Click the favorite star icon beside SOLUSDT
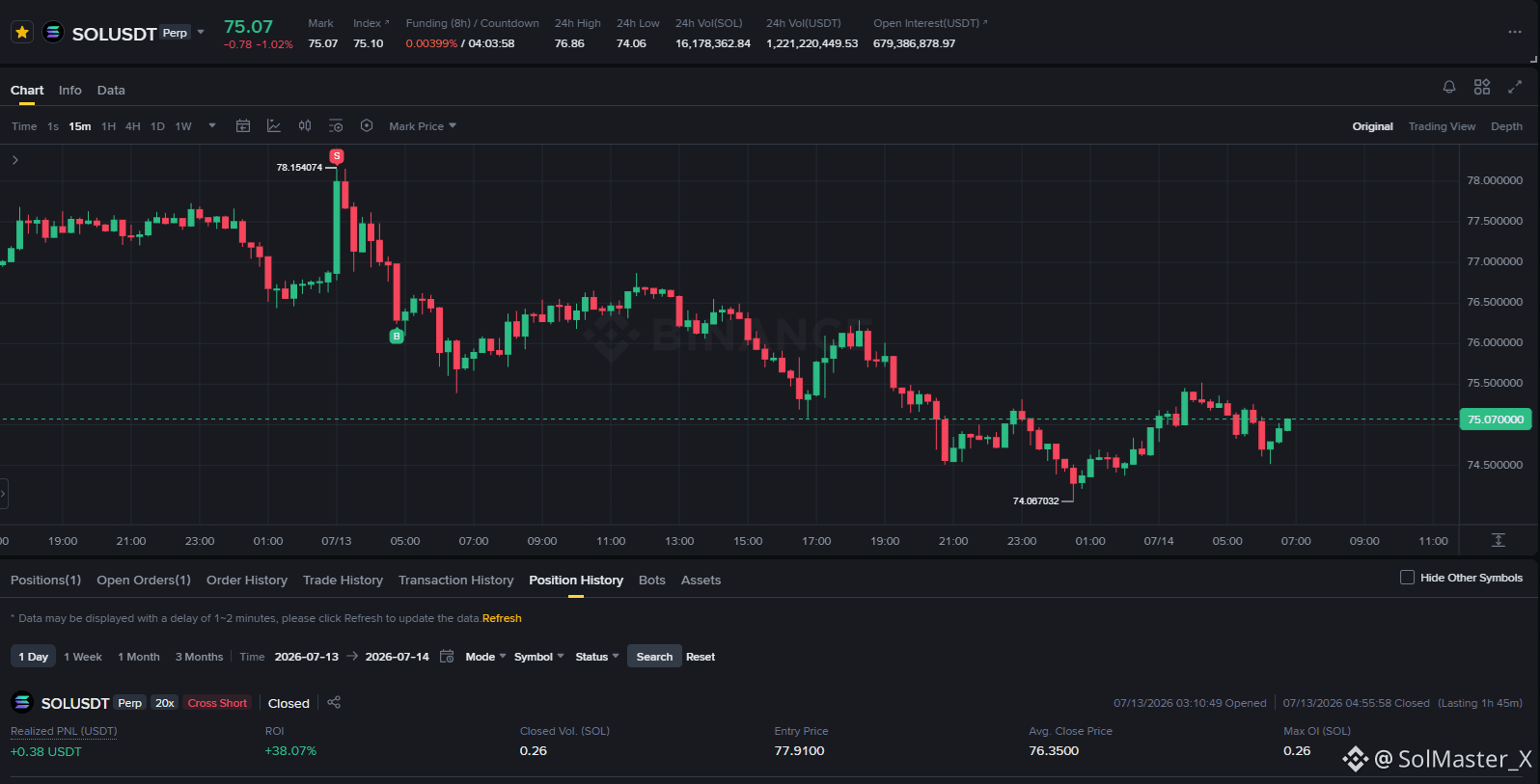 click(x=22, y=33)
